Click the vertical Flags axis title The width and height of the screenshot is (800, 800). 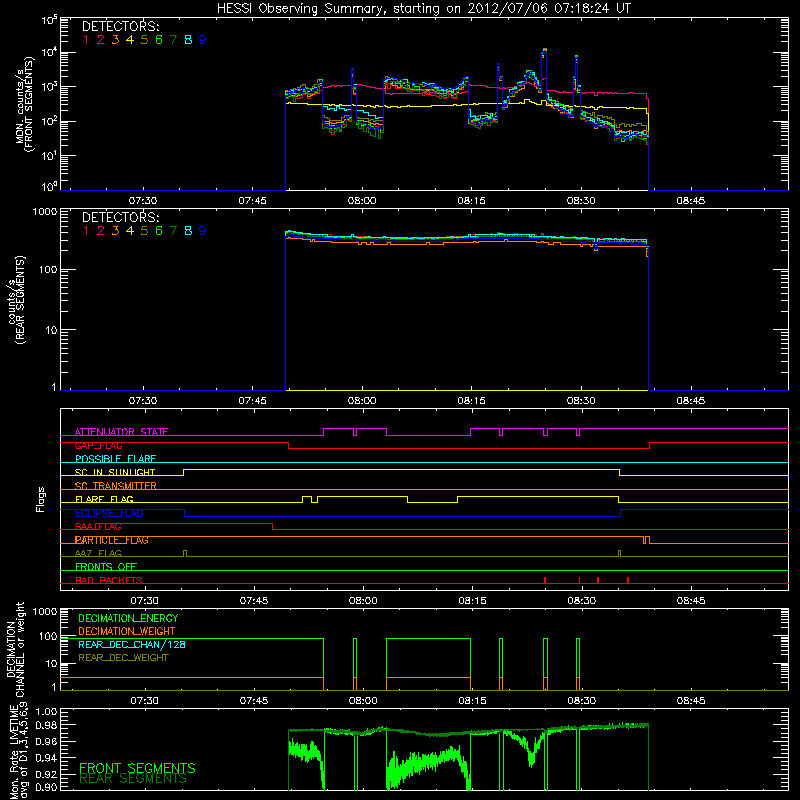tap(41, 499)
